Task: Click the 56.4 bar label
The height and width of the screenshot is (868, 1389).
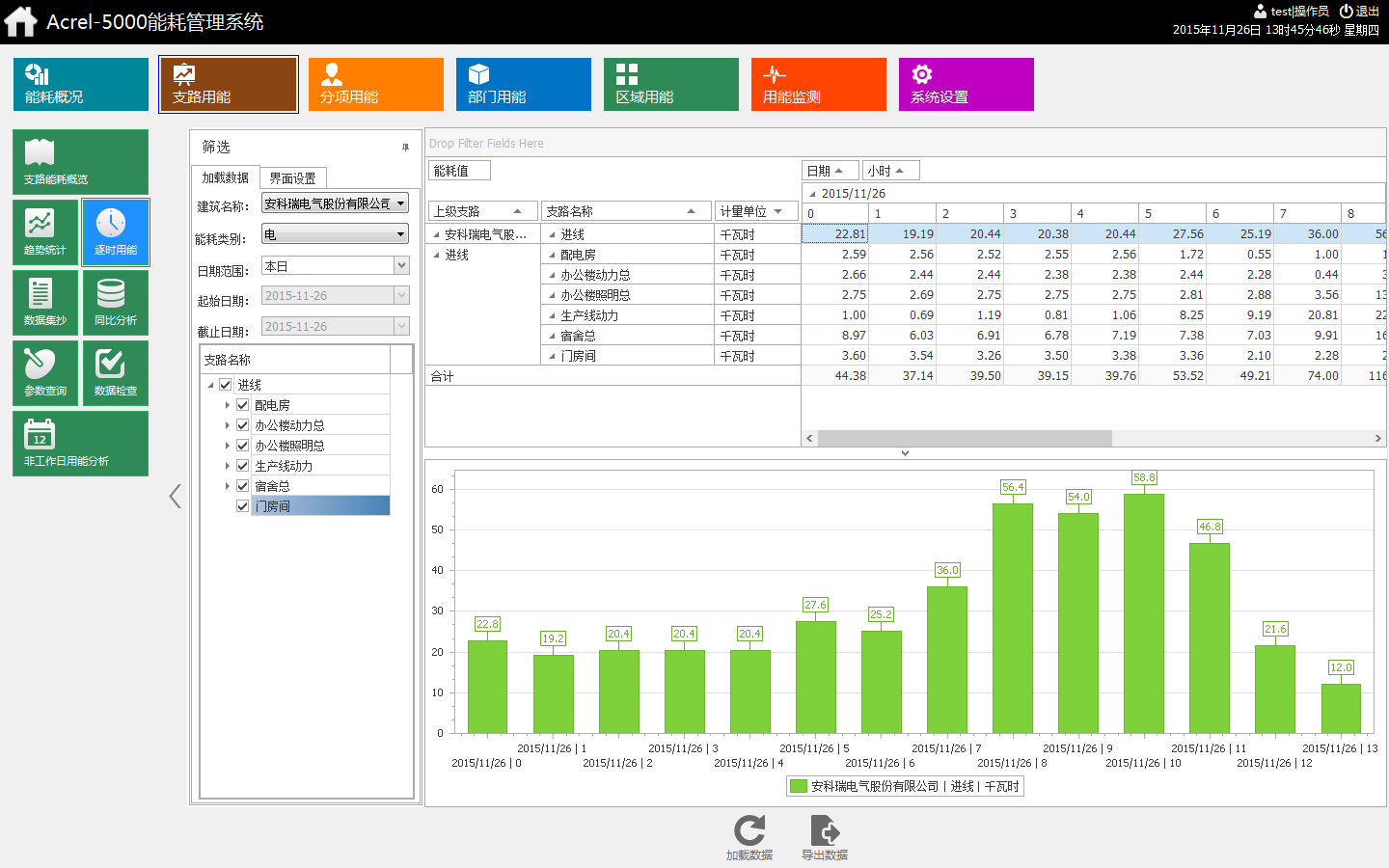Action: point(1013,487)
